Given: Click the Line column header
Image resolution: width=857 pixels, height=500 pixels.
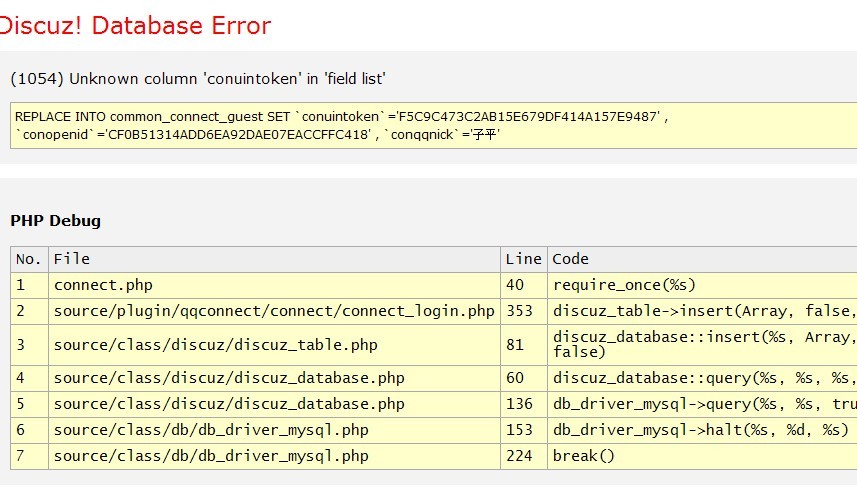Looking at the screenshot, I should click(x=523, y=259).
